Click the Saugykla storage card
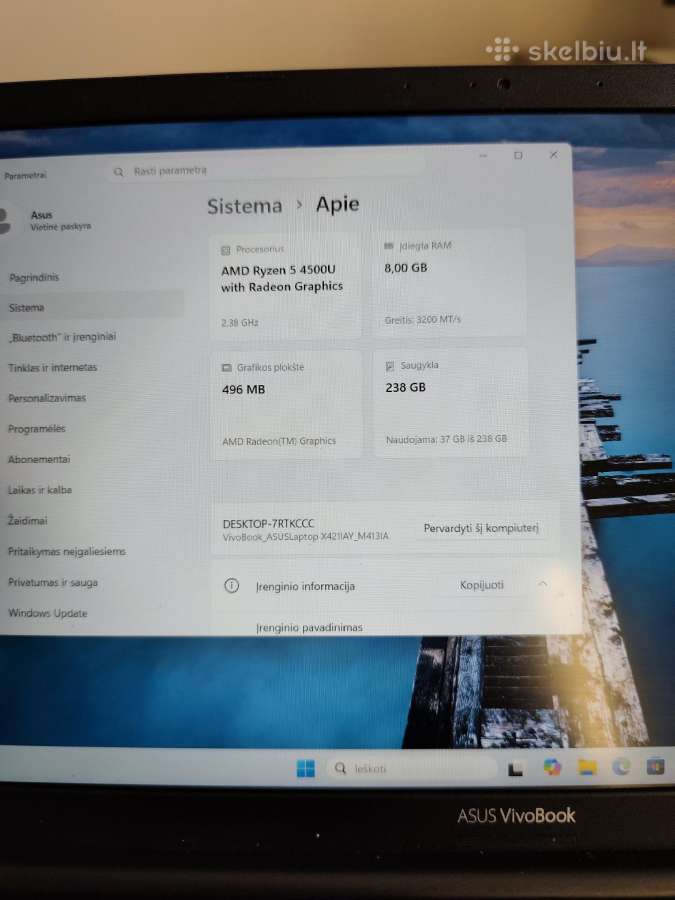The height and width of the screenshot is (900, 675). (451, 402)
